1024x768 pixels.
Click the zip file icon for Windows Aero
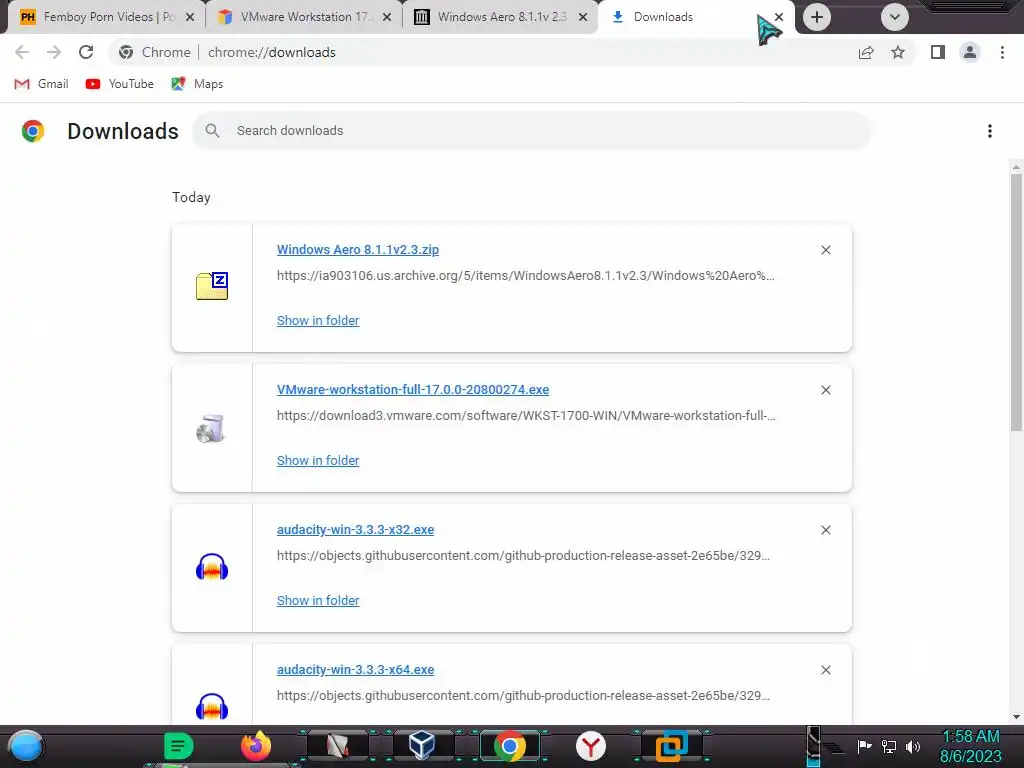tap(212, 286)
